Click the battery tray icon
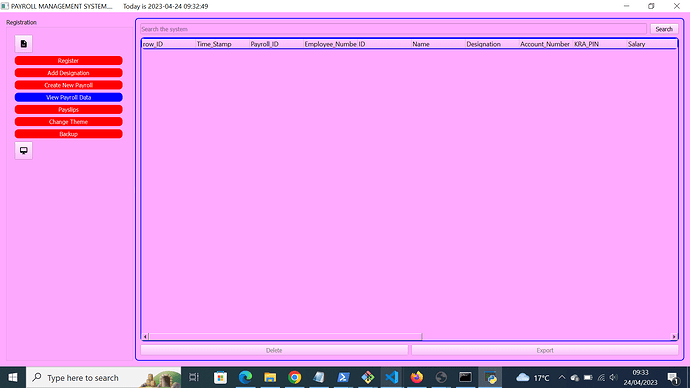The width and height of the screenshot is (690, 388). click(x=588, y=377)
